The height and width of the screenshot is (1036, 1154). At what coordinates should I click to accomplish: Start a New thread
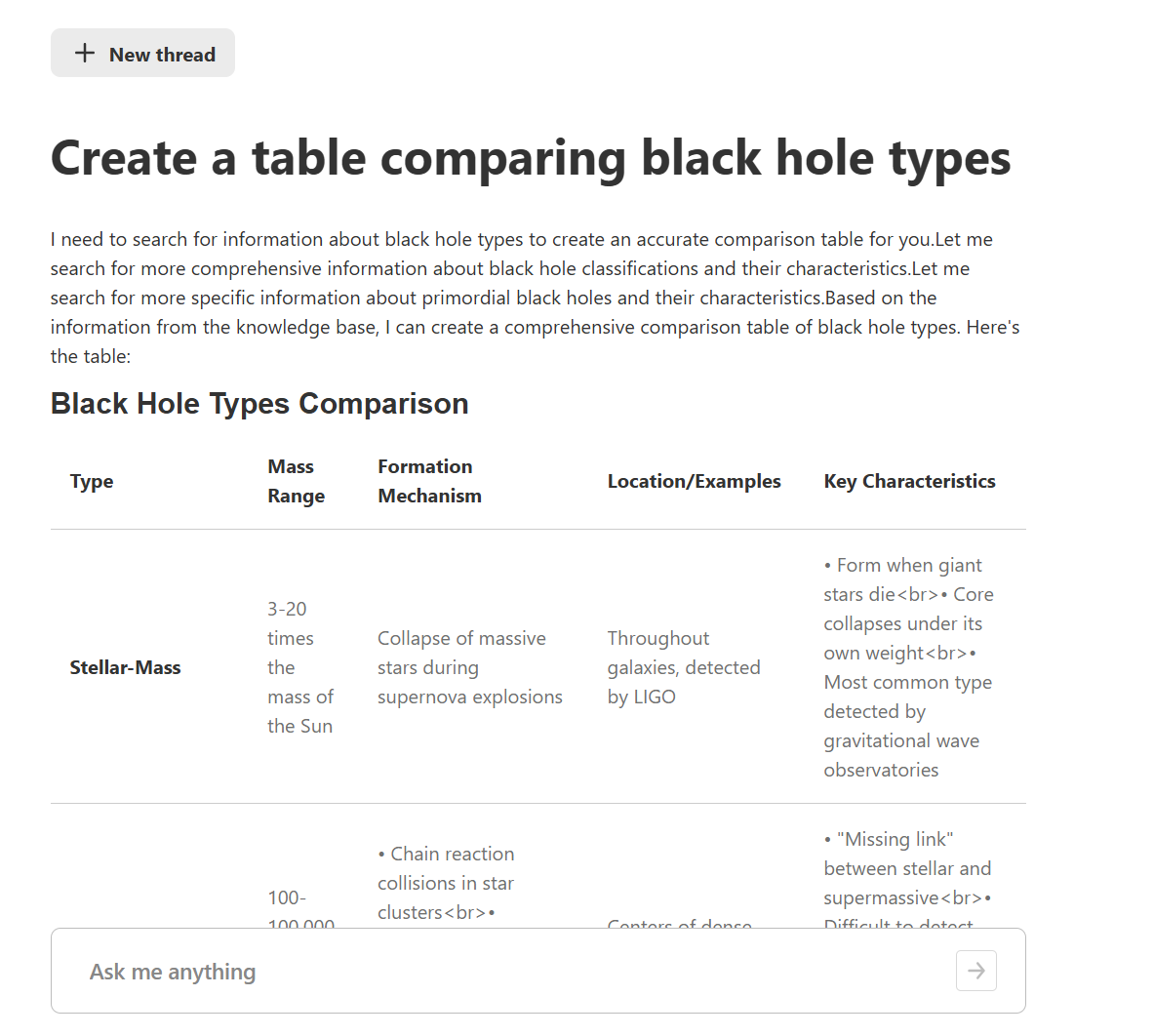click(x=142, y=54)
